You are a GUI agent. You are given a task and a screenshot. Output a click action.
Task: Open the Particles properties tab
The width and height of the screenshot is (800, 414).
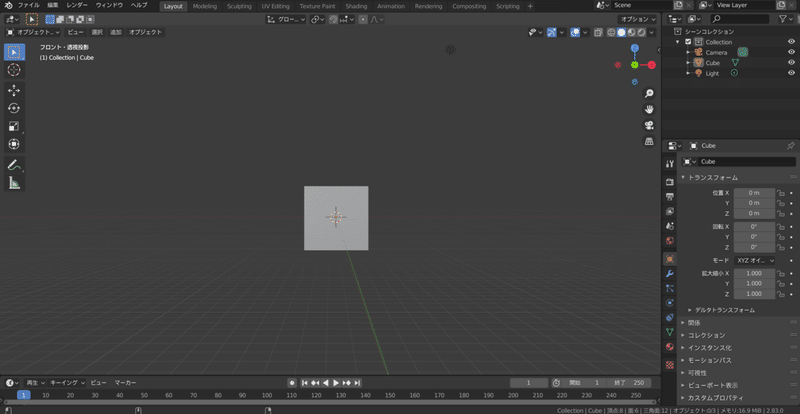(670, 288)
